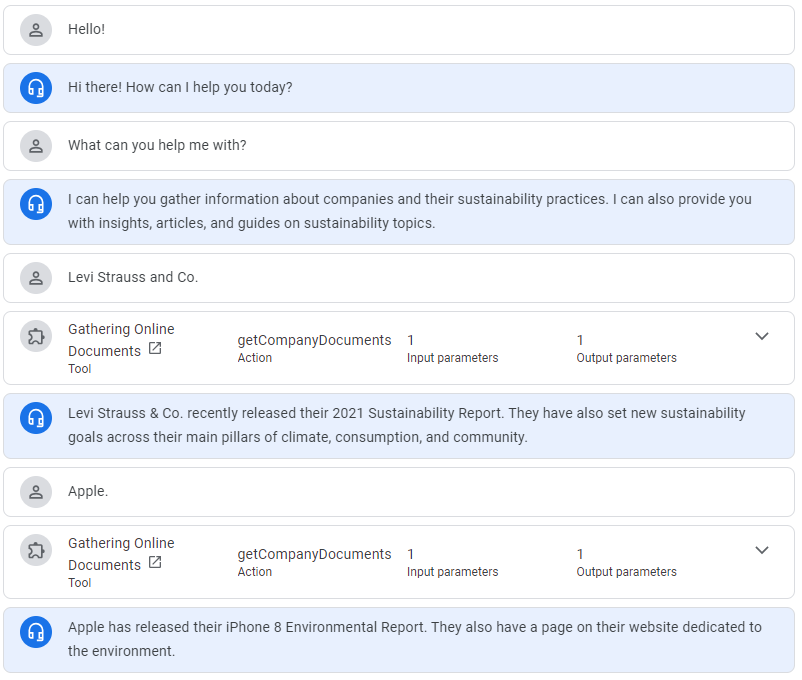Expand the first getCompanyDocuments tool row chevron
This screenshot has height=680, width=802.
click(762, 336)
